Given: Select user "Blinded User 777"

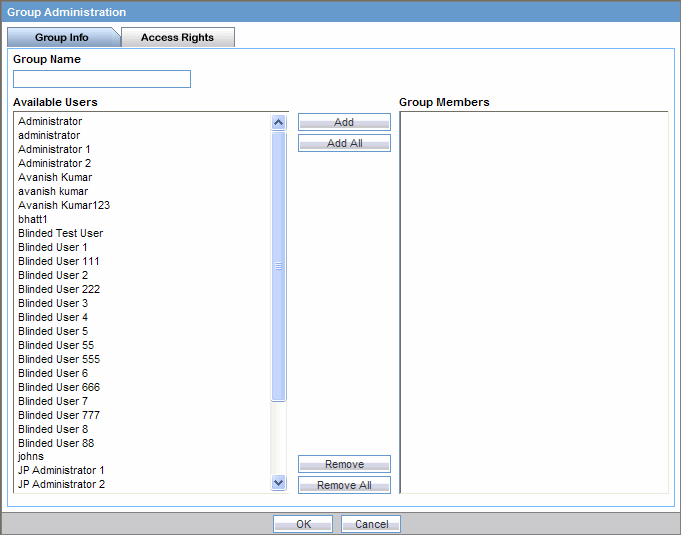Looking at the screenshot, I should [x=59, y=415].
